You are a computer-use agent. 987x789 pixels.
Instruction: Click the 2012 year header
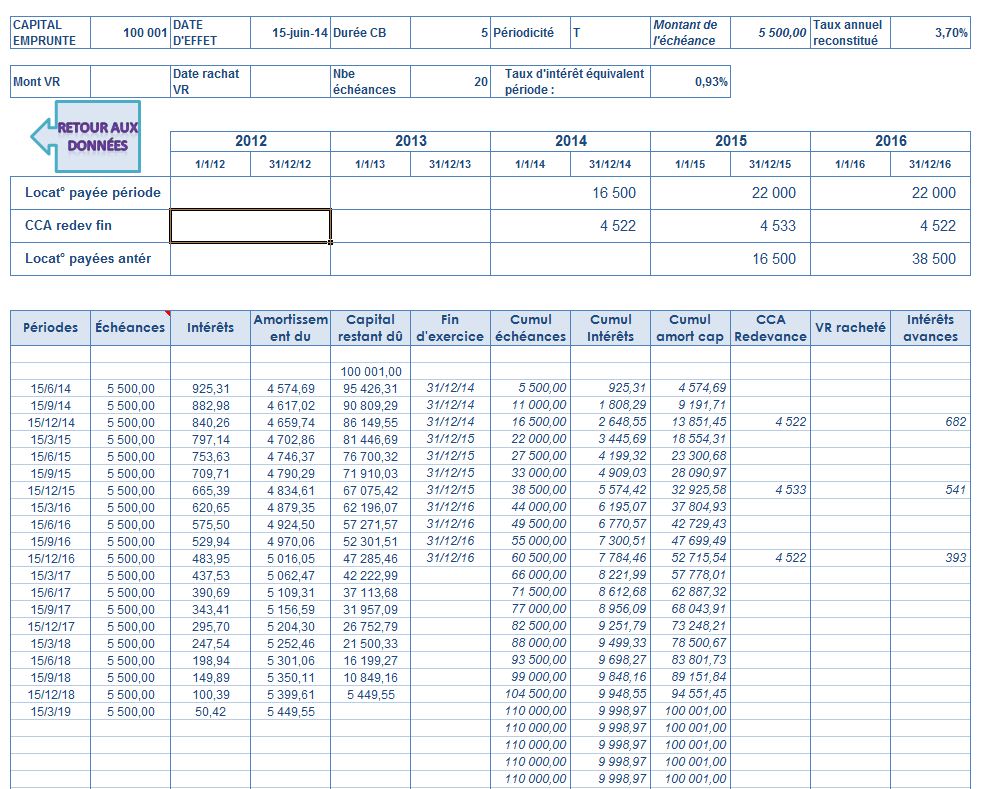point(251,141)
